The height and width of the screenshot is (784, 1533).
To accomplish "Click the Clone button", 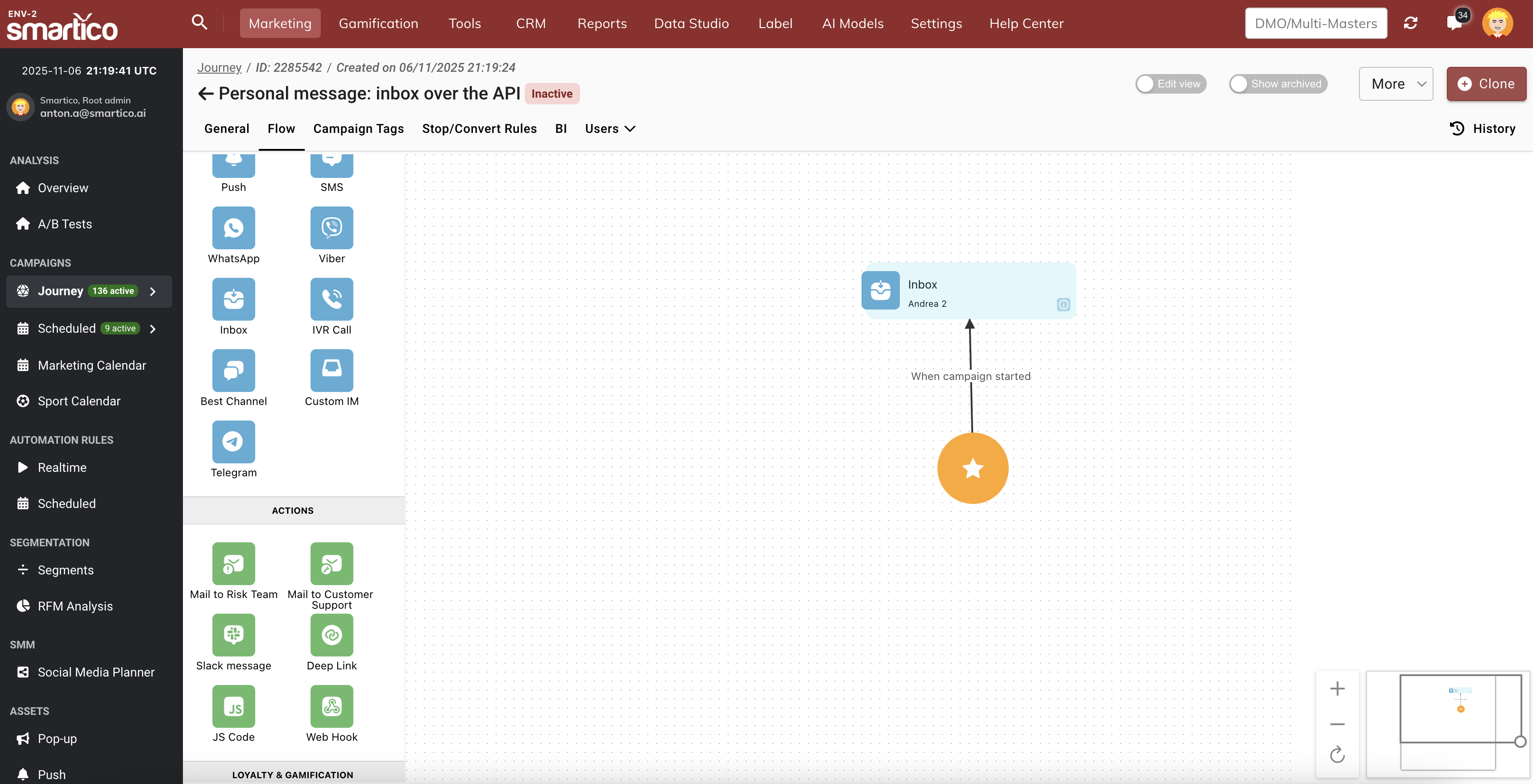I will coord(1486,84).
